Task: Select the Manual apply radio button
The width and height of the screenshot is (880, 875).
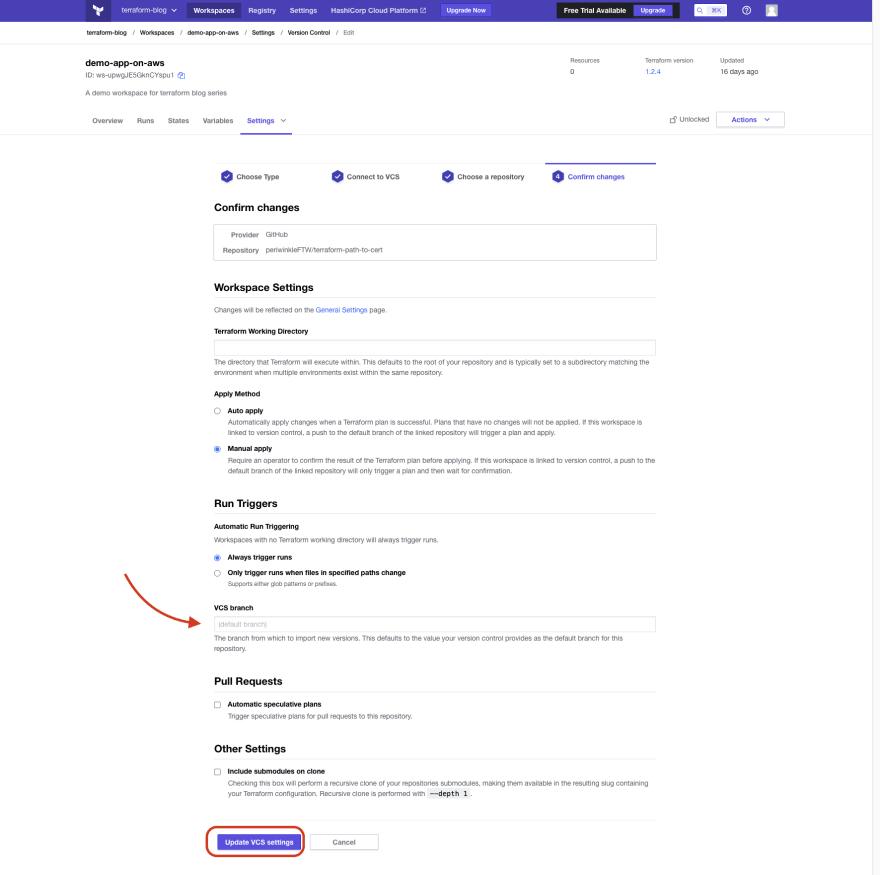Action: pyautogui.click(x=217, y=449)
